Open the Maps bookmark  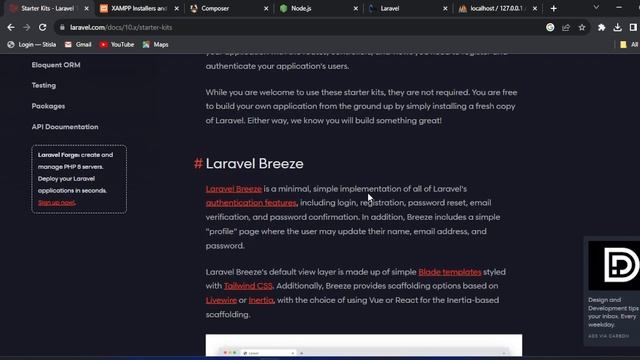[x=156, y=44]
